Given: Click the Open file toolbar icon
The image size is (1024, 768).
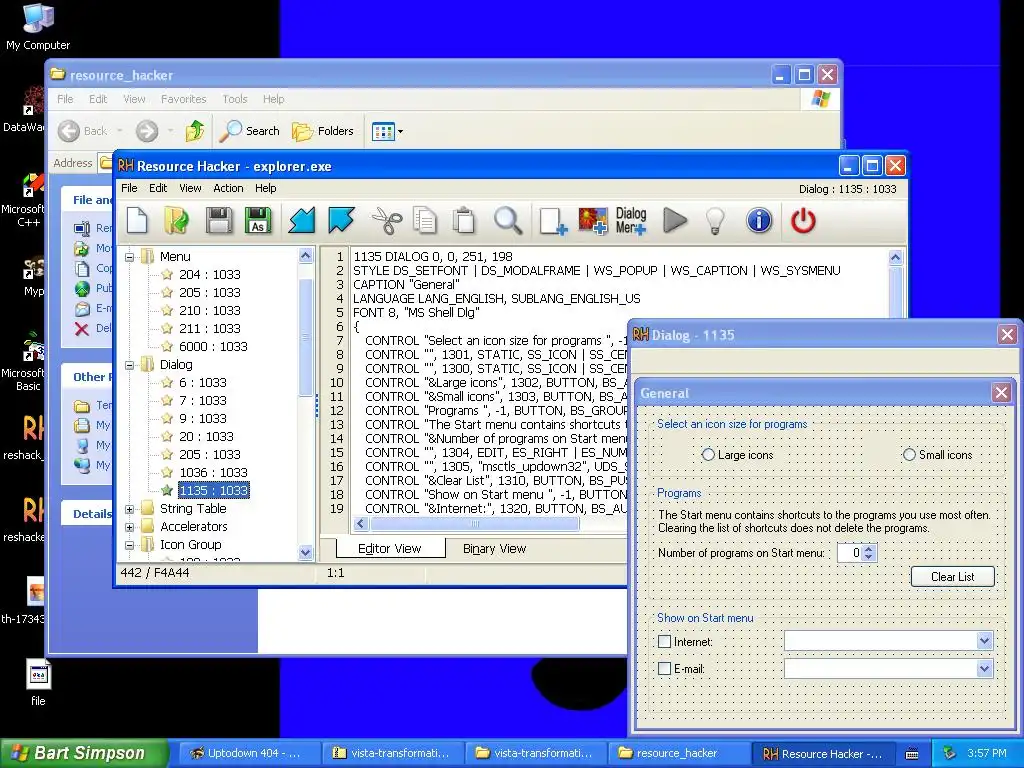Looking at the screenshot, I should pyautogui.click(x=176, y=220).
